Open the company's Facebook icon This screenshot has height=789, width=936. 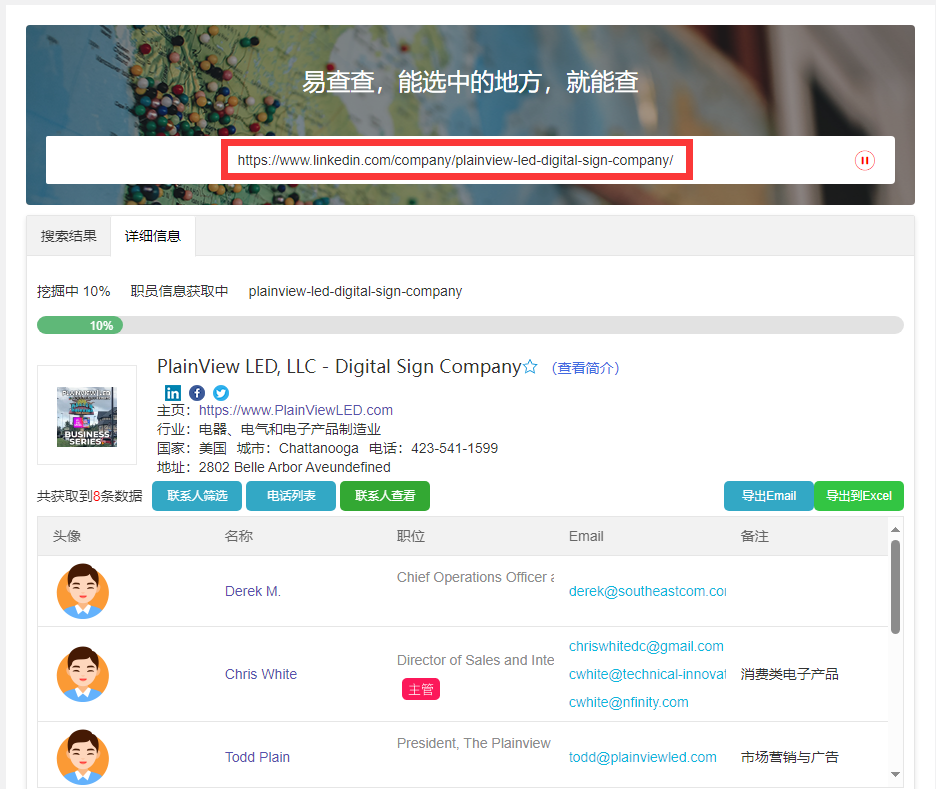197,393
